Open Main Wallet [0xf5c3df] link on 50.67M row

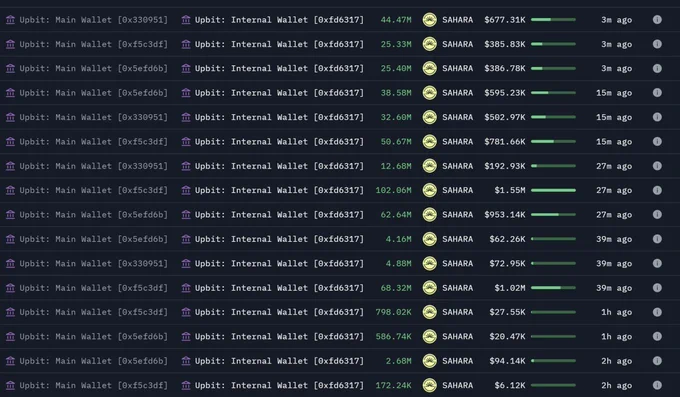pos(93,142)
